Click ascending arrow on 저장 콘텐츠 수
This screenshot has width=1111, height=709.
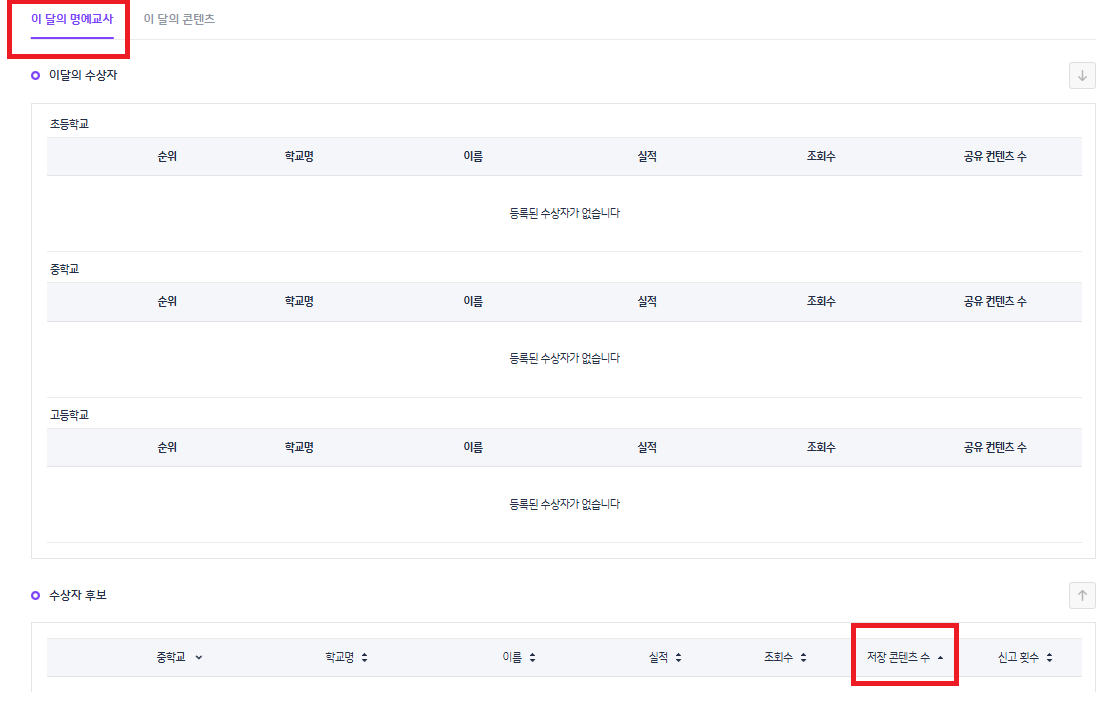pos(940,657)
